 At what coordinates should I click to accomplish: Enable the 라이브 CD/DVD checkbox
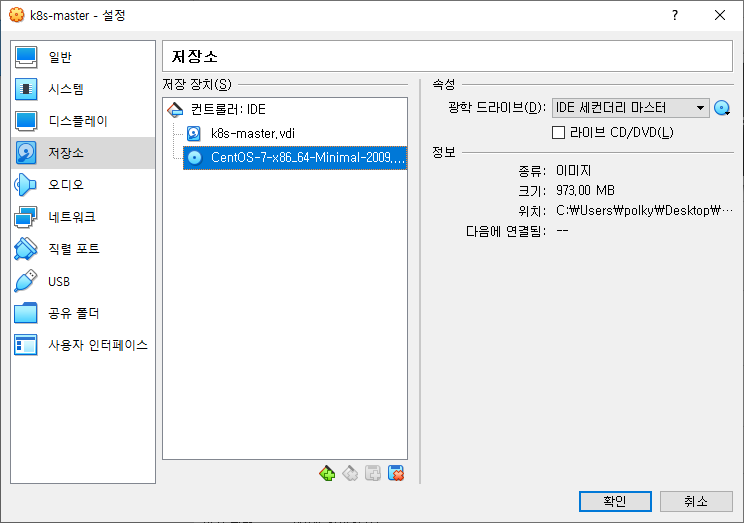[x=558, y=132]
